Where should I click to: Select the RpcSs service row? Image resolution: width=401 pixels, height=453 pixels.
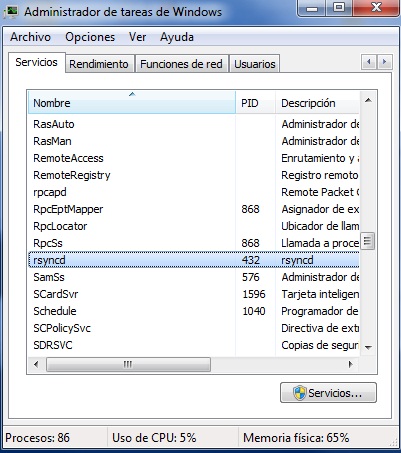pyautogui.click(x=194, y=243)
